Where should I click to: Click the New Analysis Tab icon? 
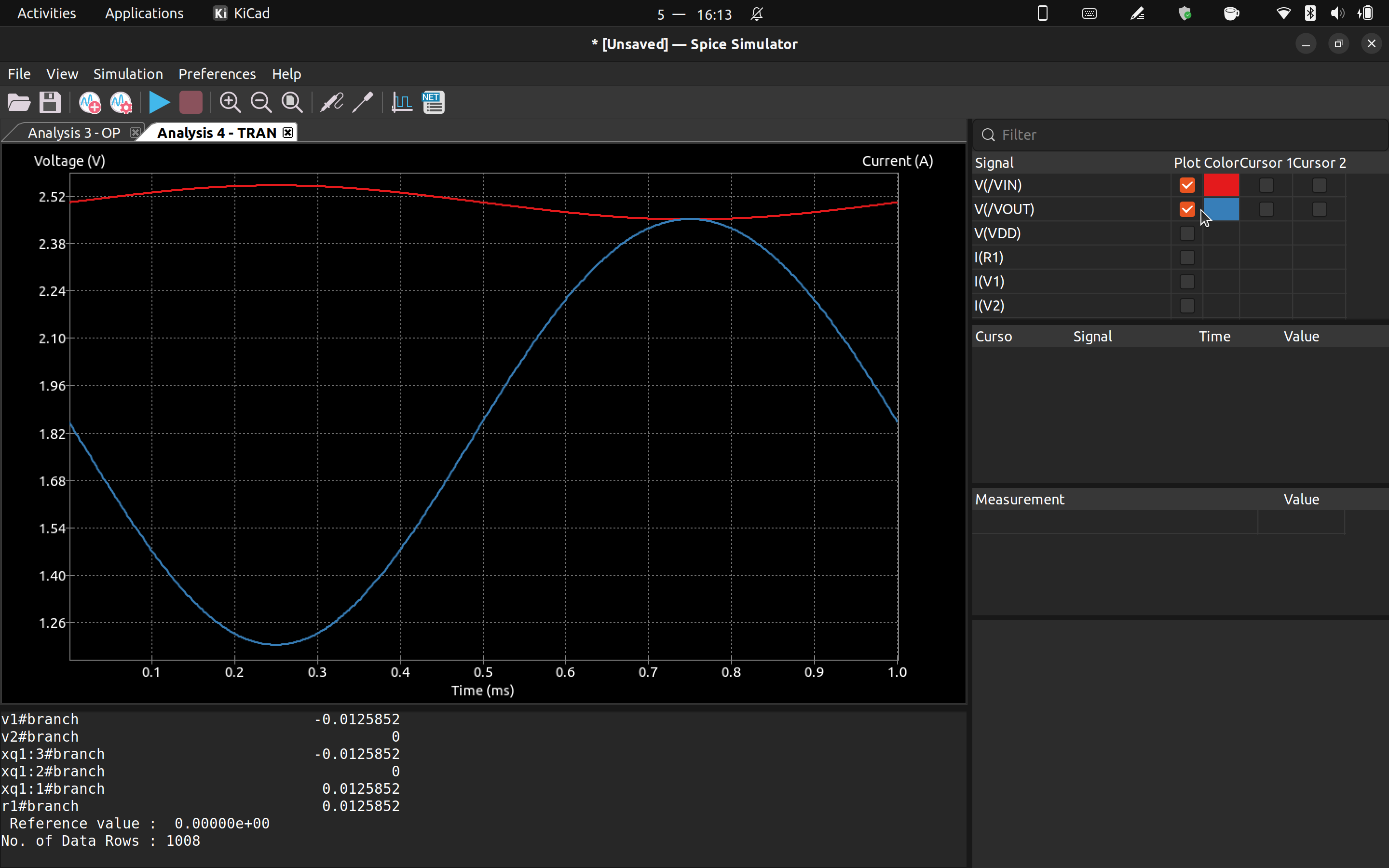[90, 103]
